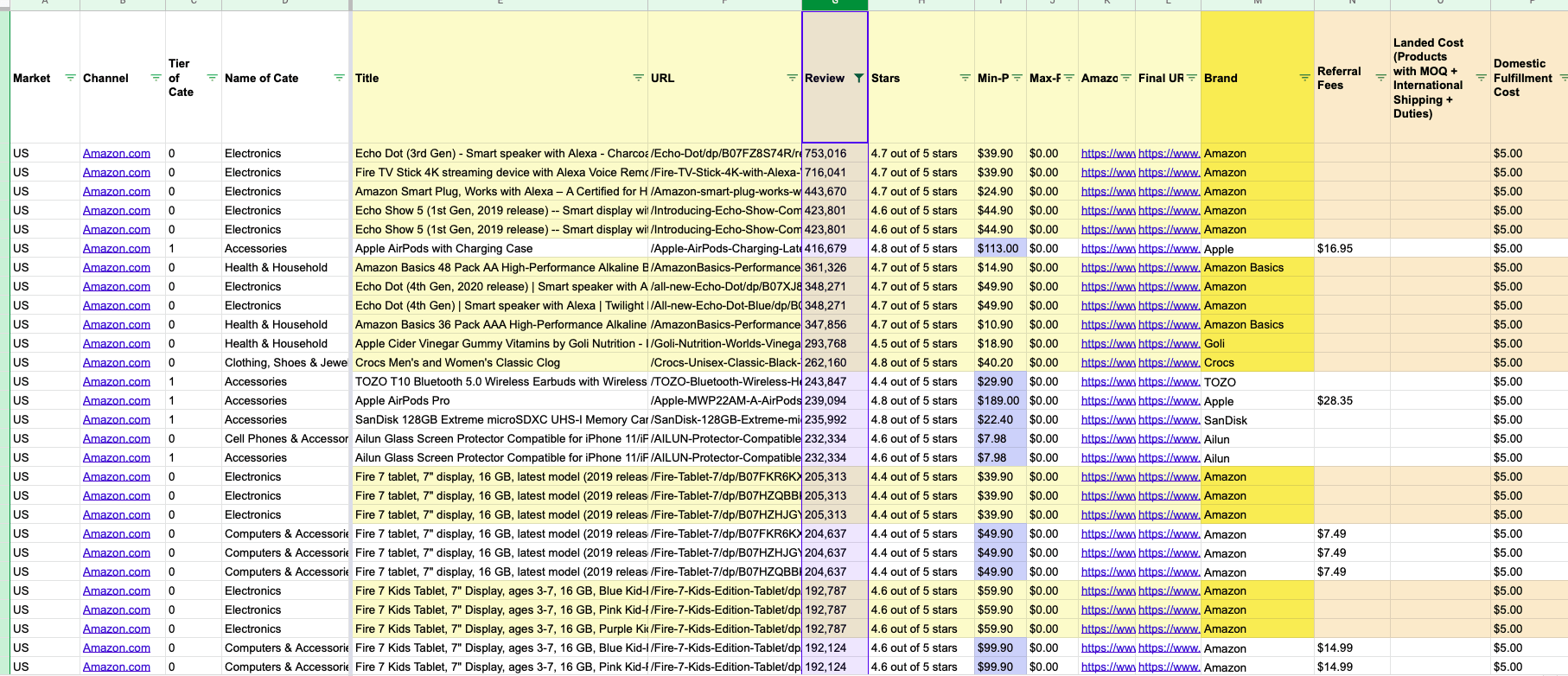Select the $16.95 referral fee cell
This screenshot has width=1568, height=676.
click(1352, 249)
